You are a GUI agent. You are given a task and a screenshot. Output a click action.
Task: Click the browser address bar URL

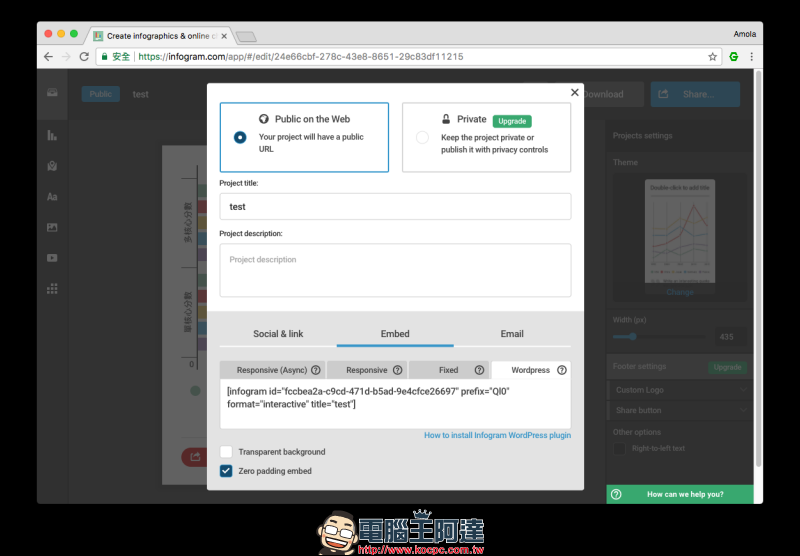pyautogui.click(x=301, y=57)
